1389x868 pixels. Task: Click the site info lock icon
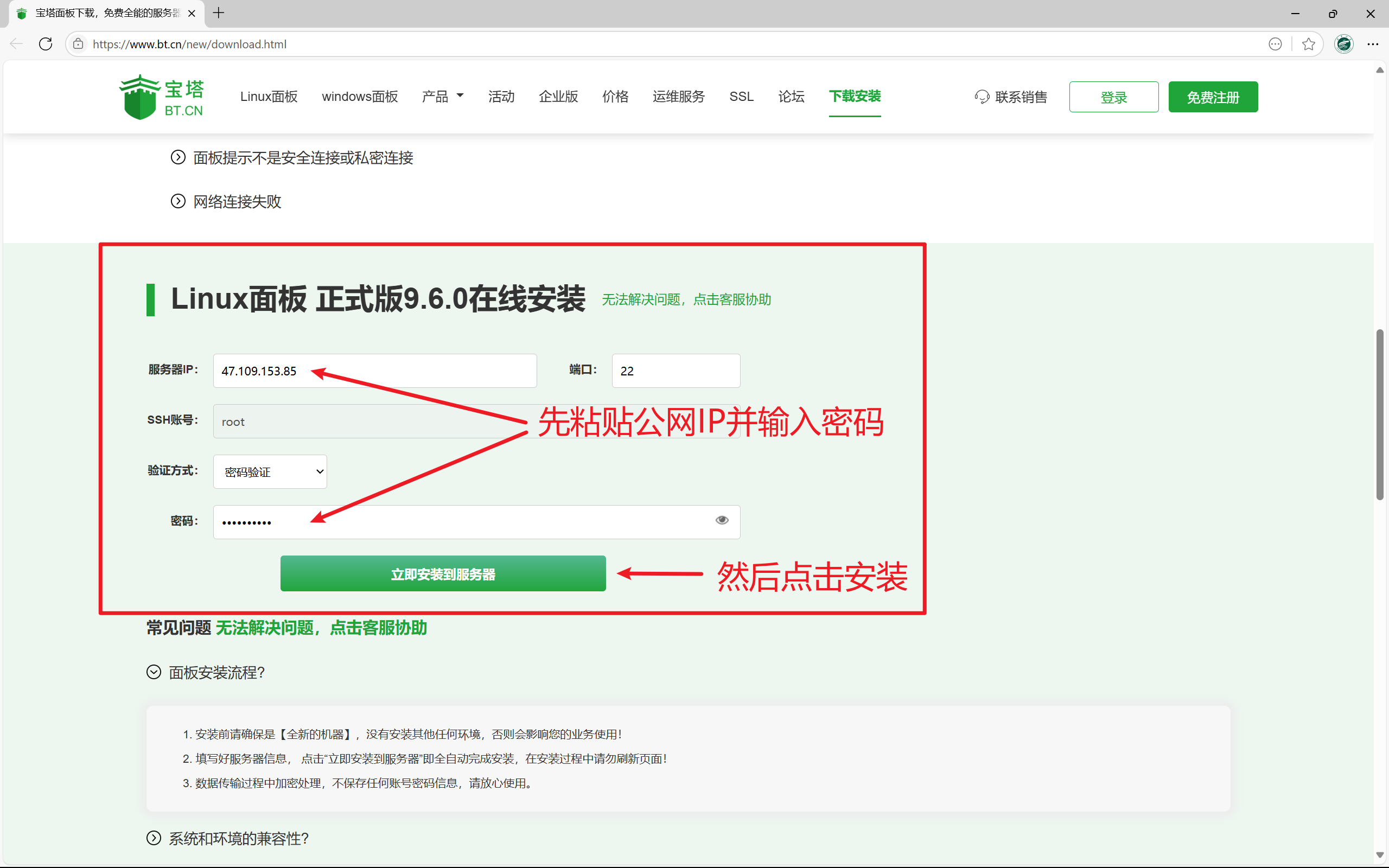(79, 44)
